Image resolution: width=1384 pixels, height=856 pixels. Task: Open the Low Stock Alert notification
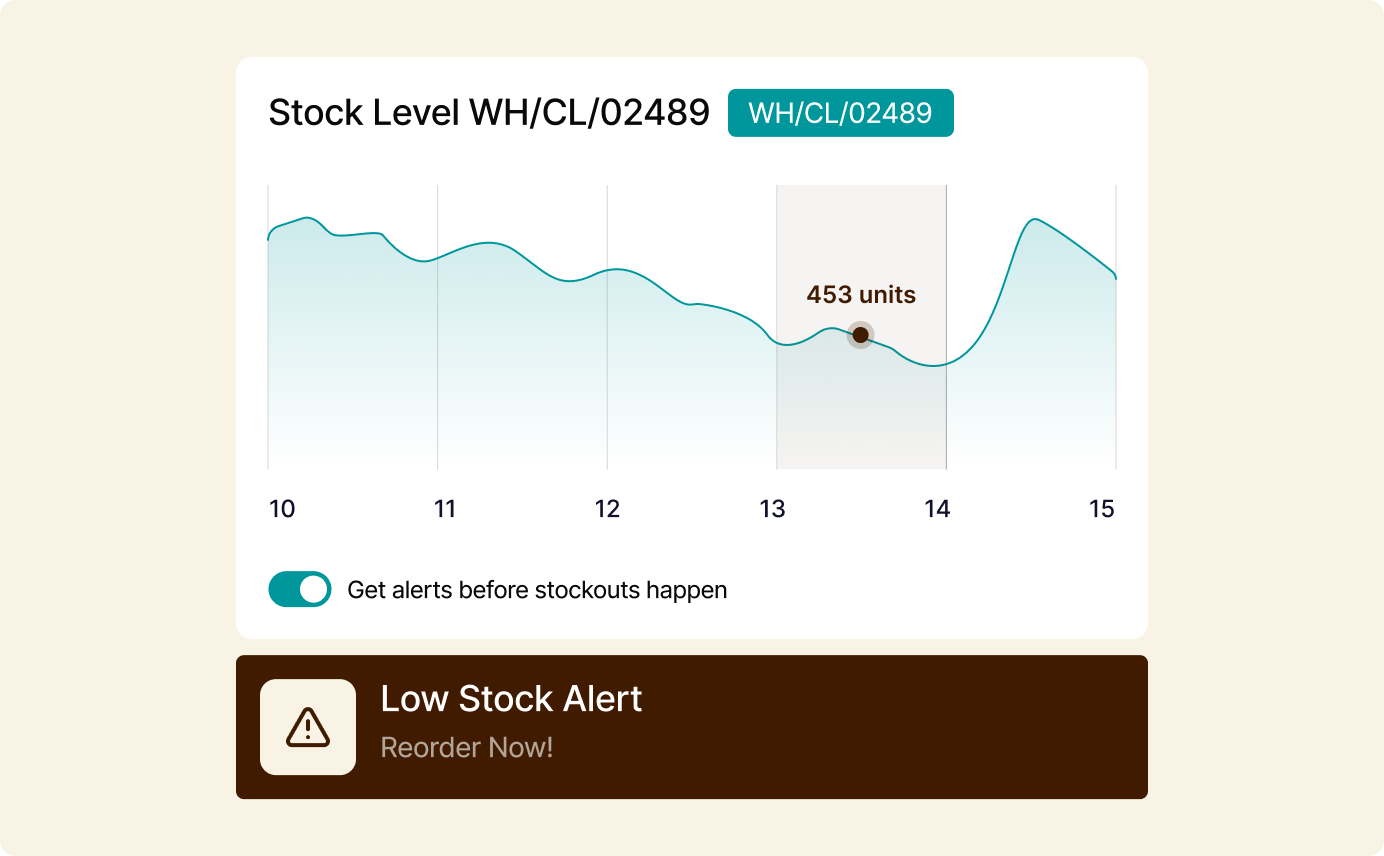click(692, 727)
